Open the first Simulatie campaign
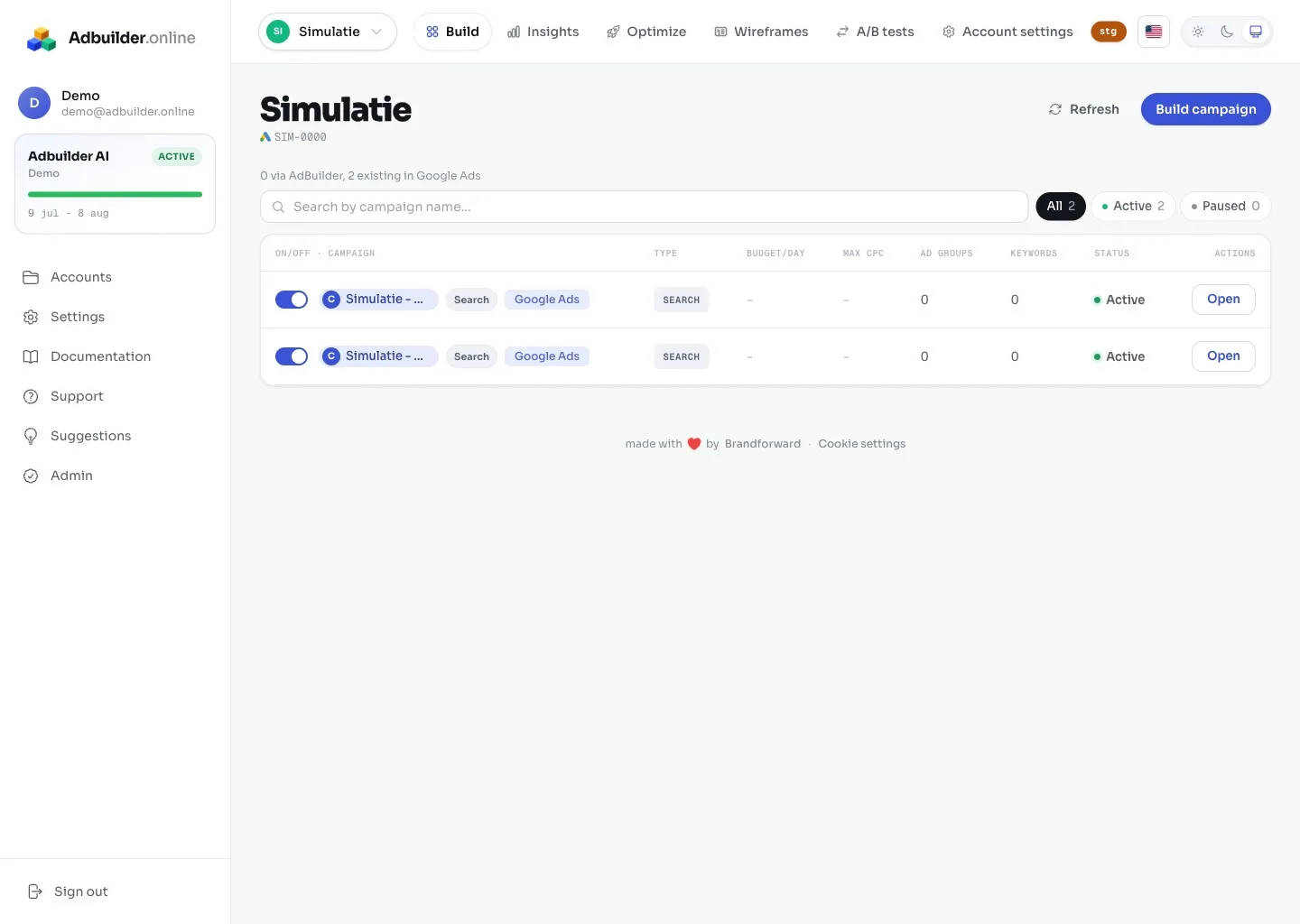This screenshot has height=924, width=1300. click(x=1223, y=300)
